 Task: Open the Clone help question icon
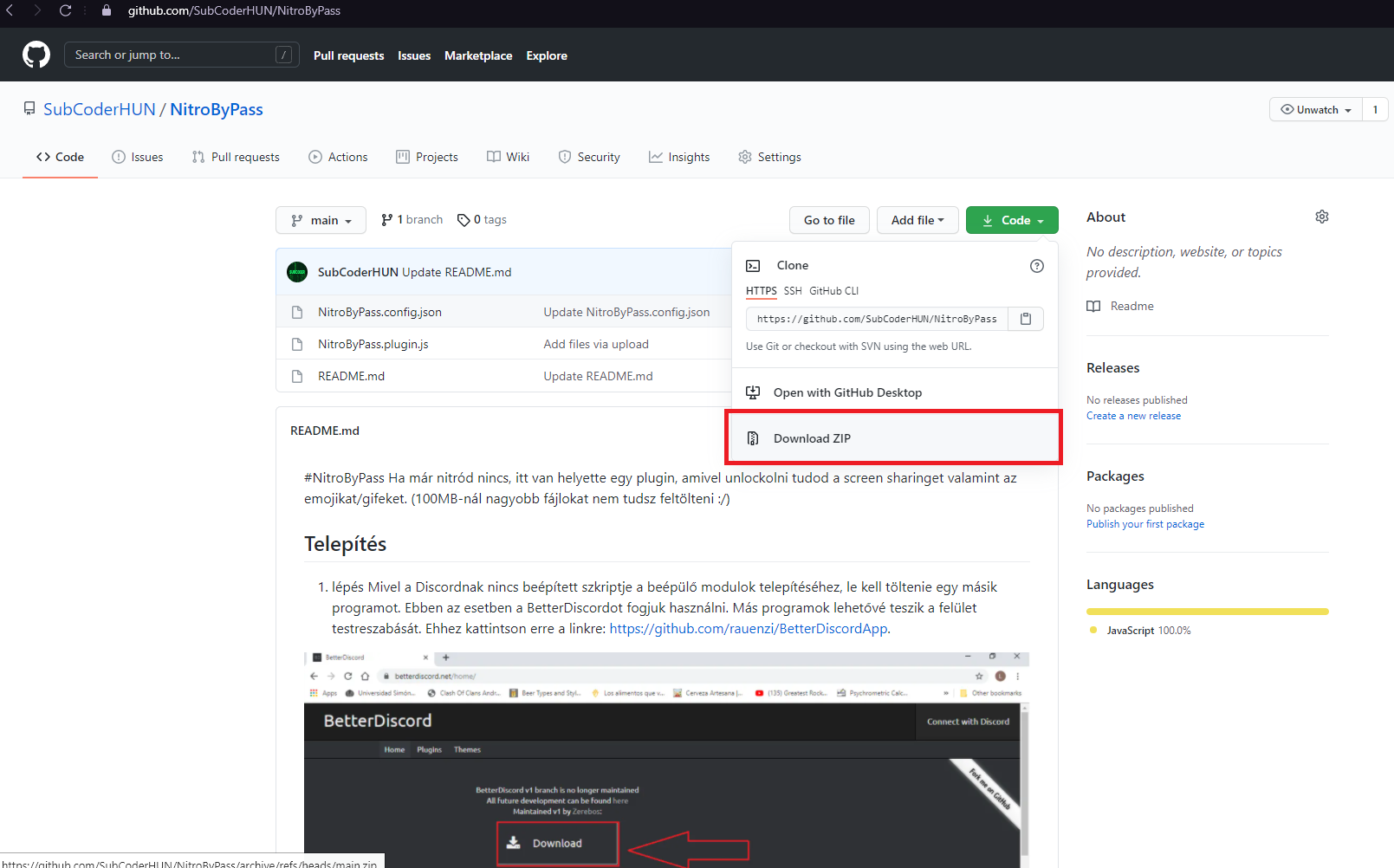point(1036,266)
